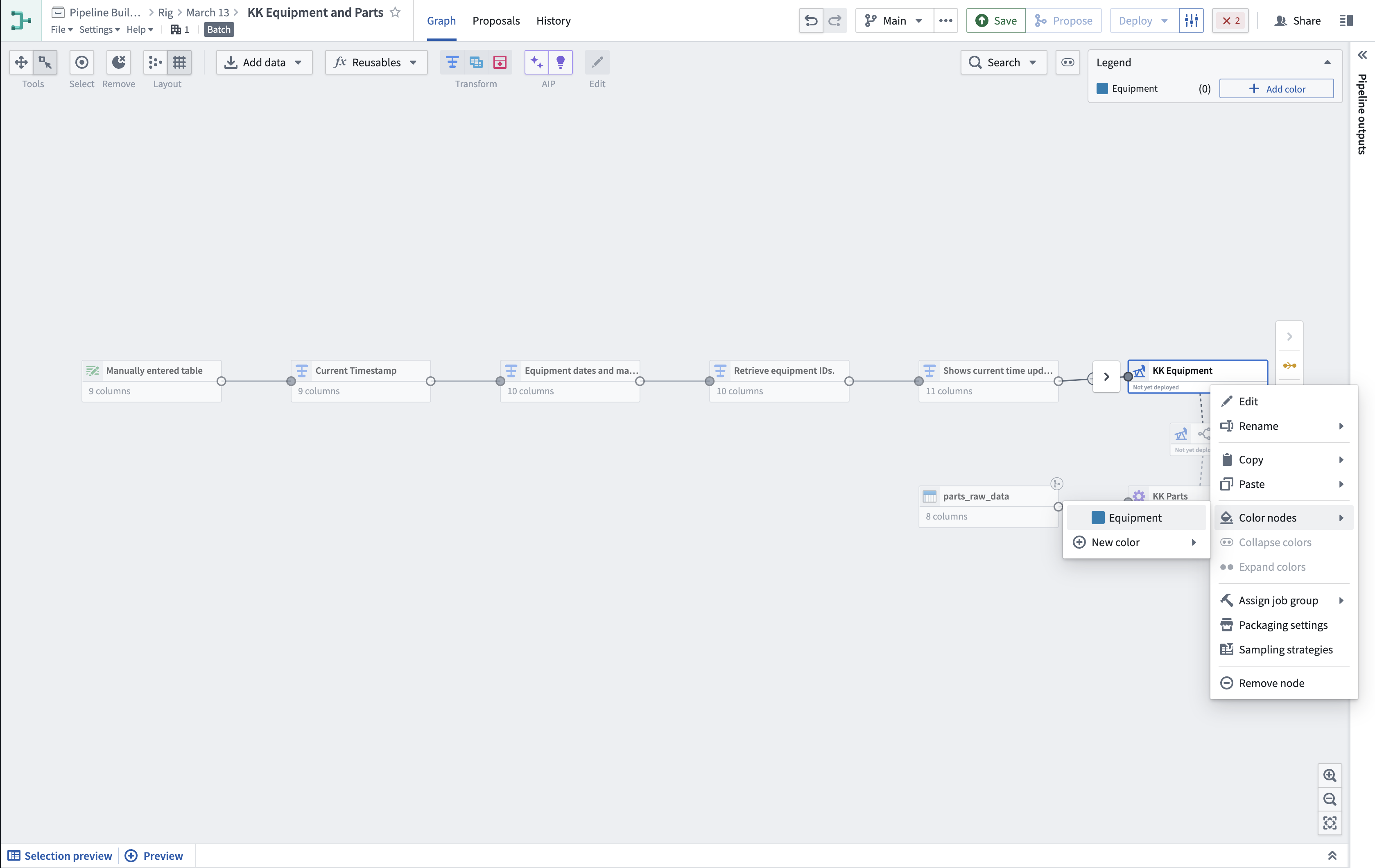
Task: Open the Deploy dropdown
Action: coord(1144,20)
